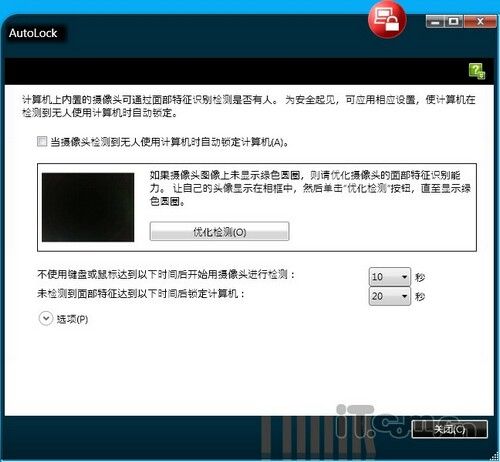Screen dimensions: 500x462
Task: Click the dropdown arrow beside value 20
Action: 404,296
